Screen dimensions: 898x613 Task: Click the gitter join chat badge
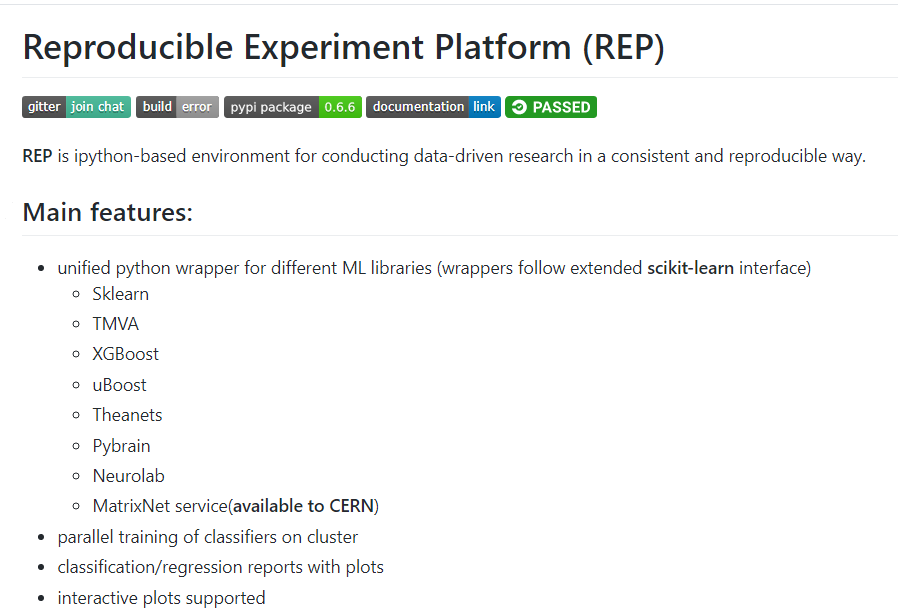click(x=76, y=107)
